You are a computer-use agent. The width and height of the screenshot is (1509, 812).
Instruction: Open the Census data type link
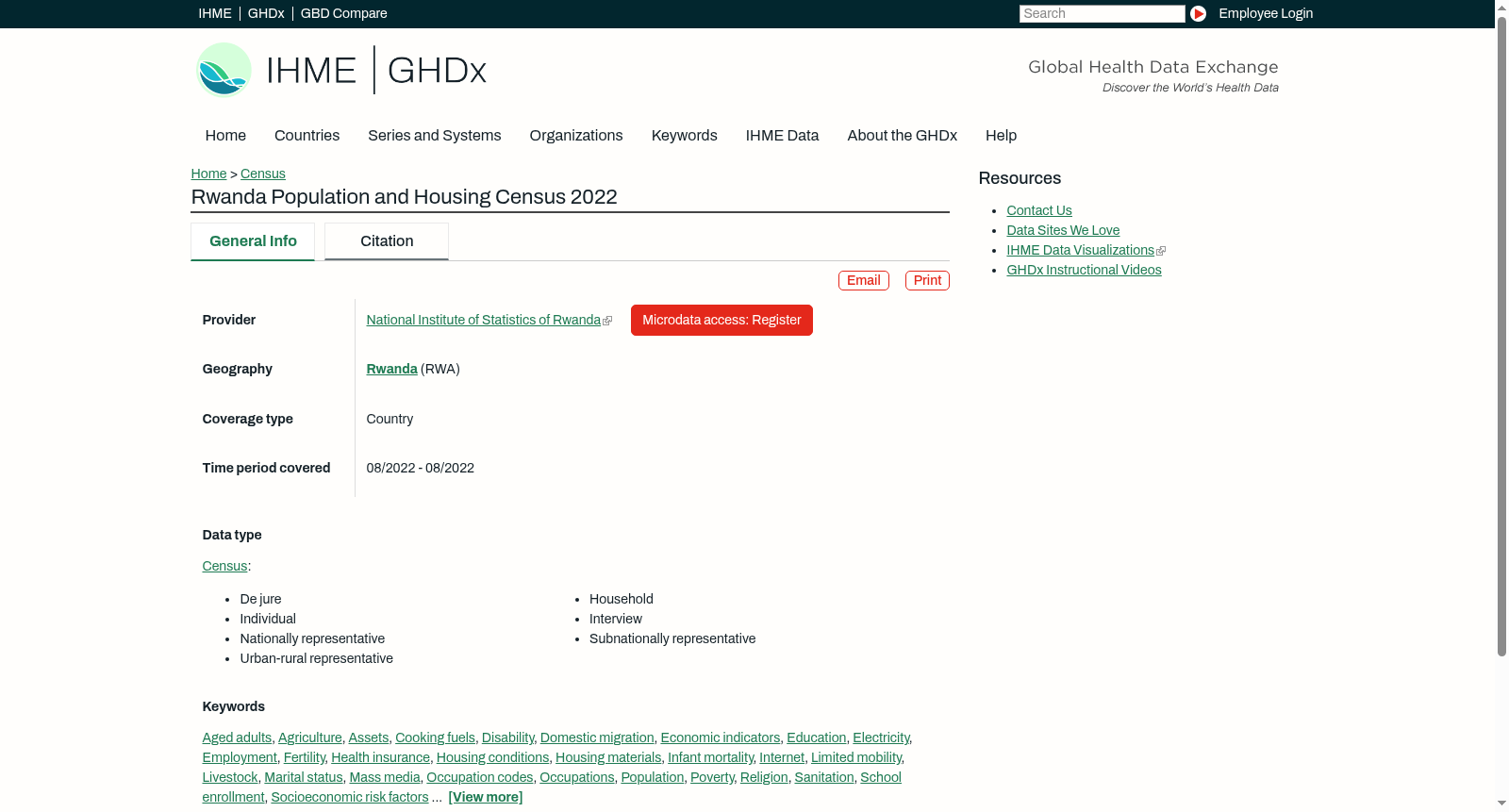click(x=224, y=566)
